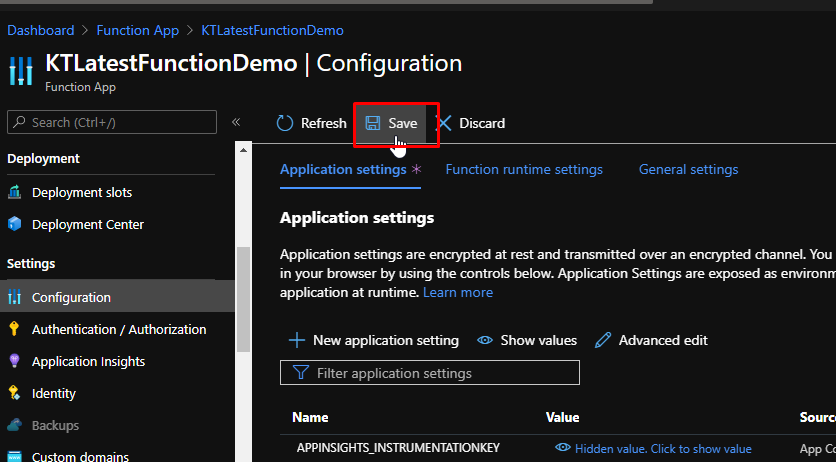Viewport: 836px width, 462px height.
Task: Click the Settings section heading
Action: [31, 263]
